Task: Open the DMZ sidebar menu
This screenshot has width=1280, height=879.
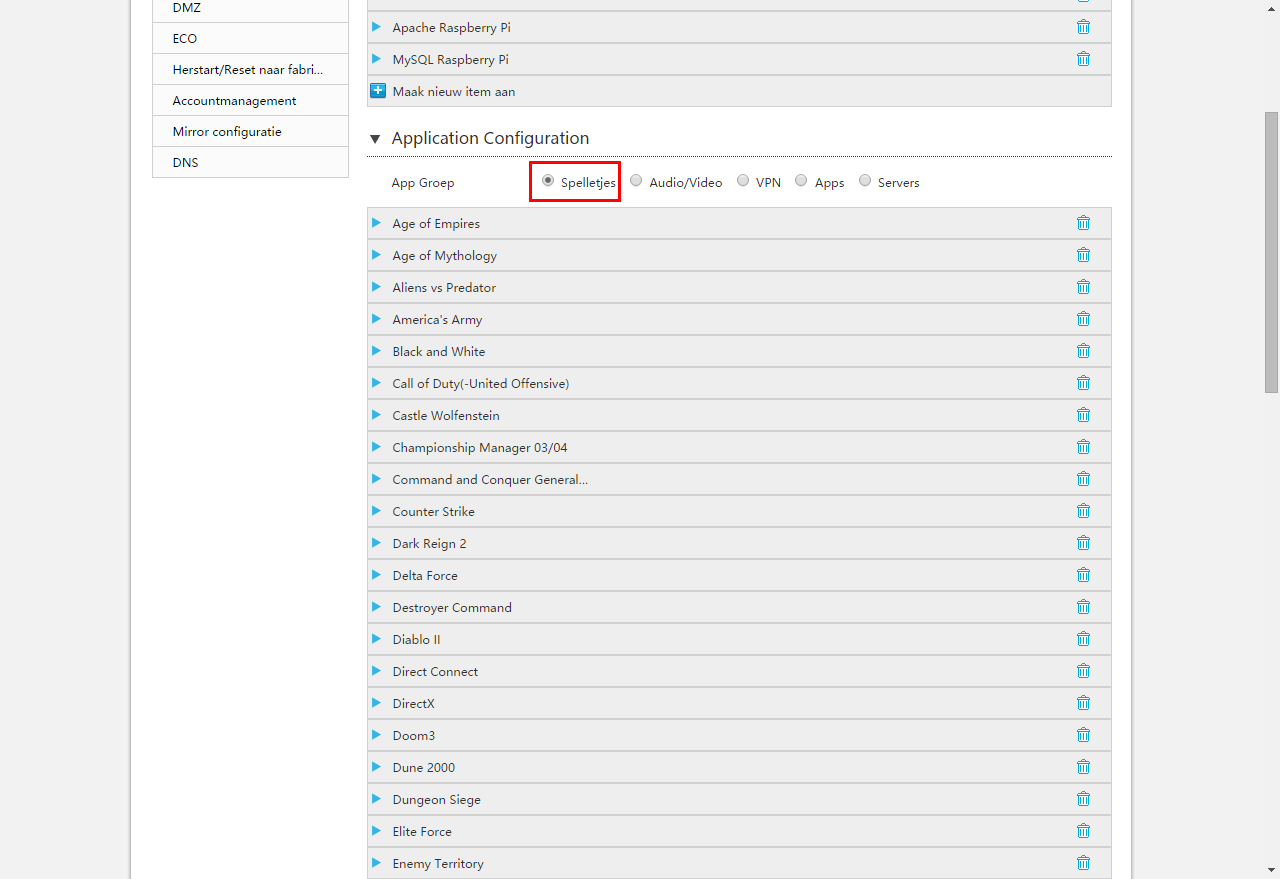Action: tap(250, 8)
